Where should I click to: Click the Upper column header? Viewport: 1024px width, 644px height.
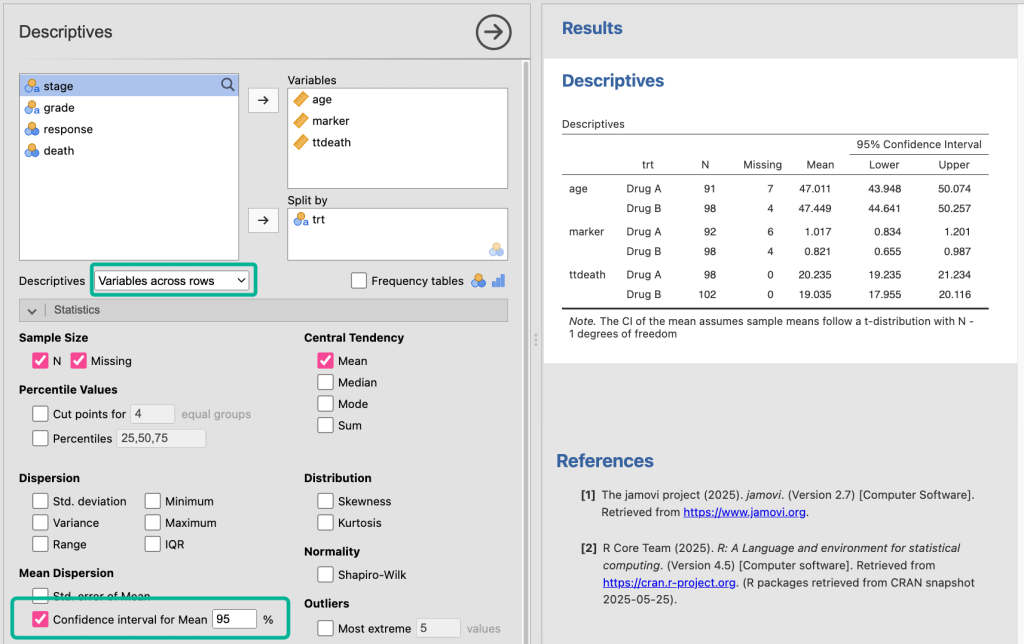point(954,165)
